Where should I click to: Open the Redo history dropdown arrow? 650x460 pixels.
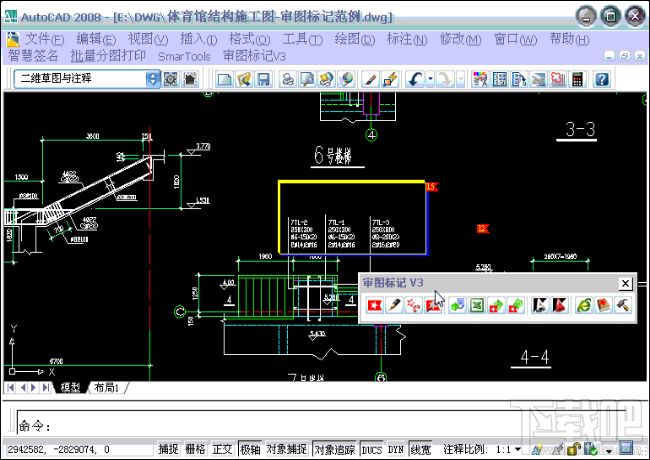tap(461, 79)
